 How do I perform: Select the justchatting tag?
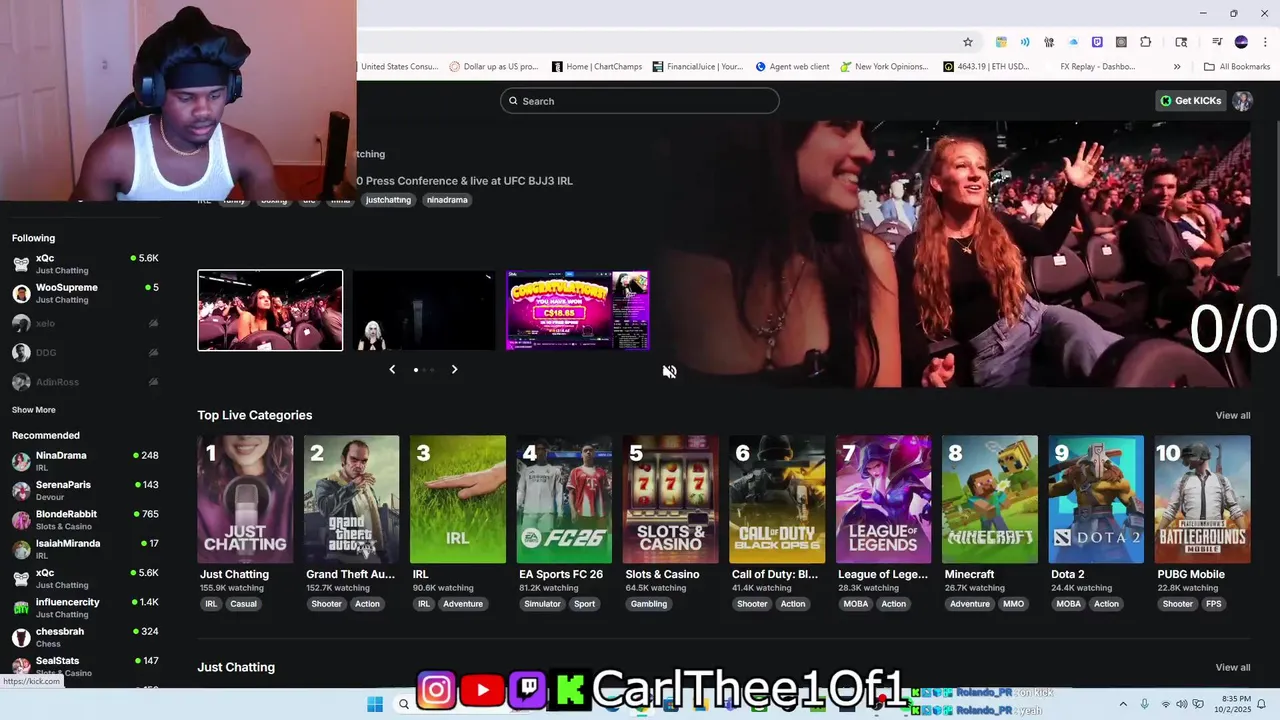[388, 200]
